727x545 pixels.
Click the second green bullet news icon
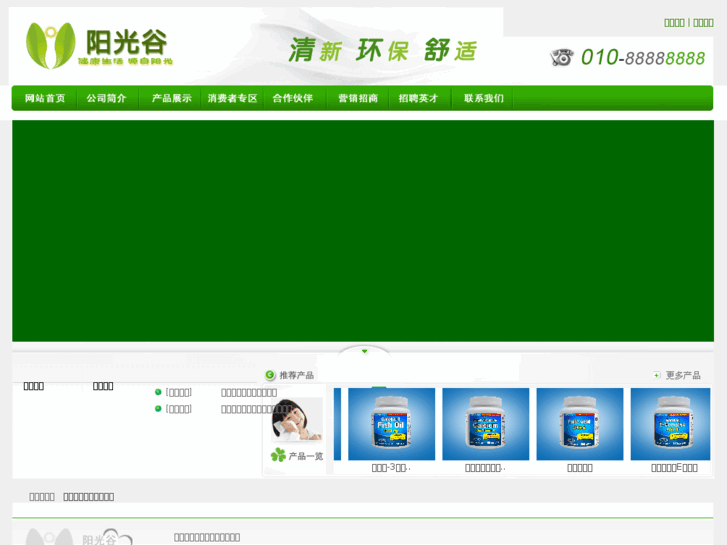158,409
